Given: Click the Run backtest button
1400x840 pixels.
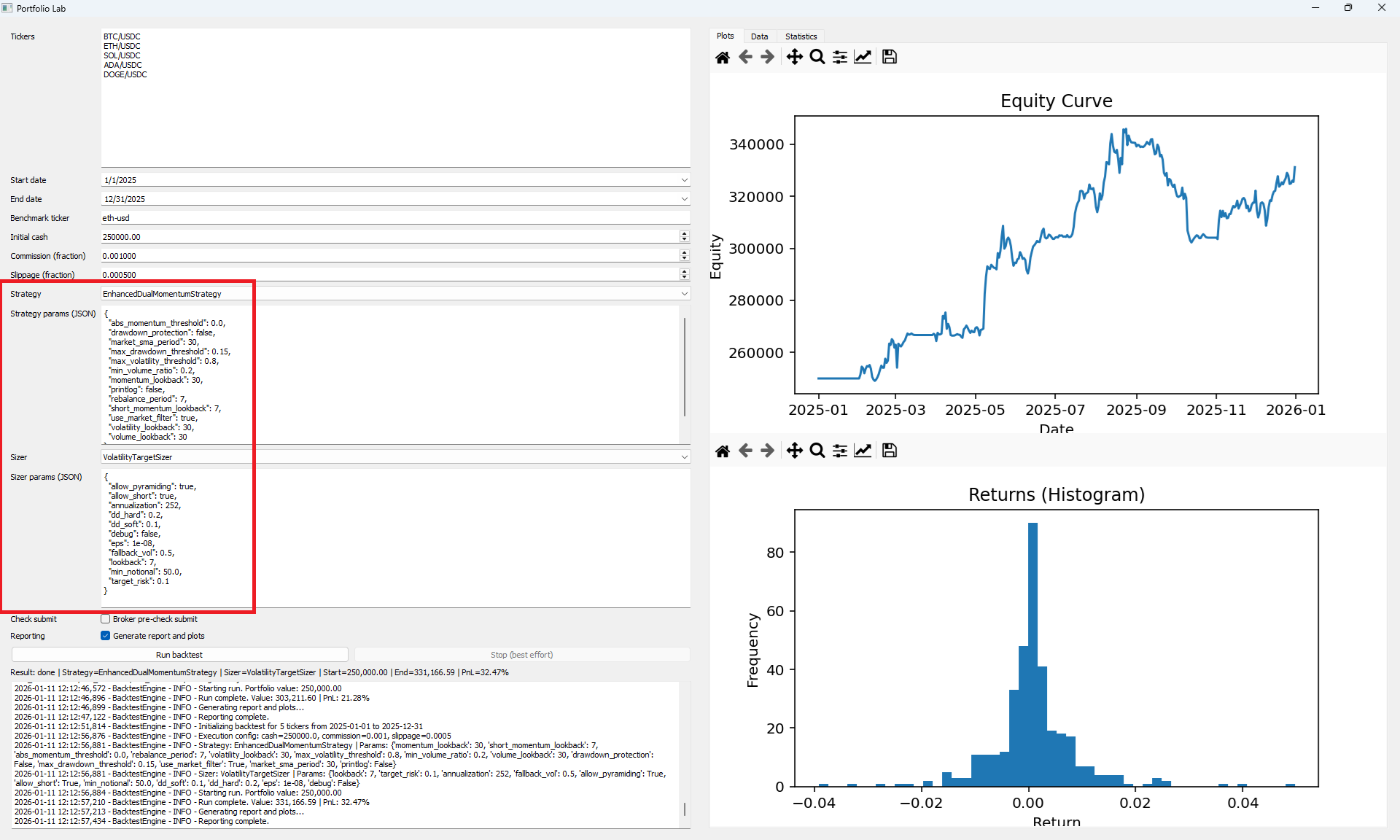Looking at the screenshot, I should (179, 654).
